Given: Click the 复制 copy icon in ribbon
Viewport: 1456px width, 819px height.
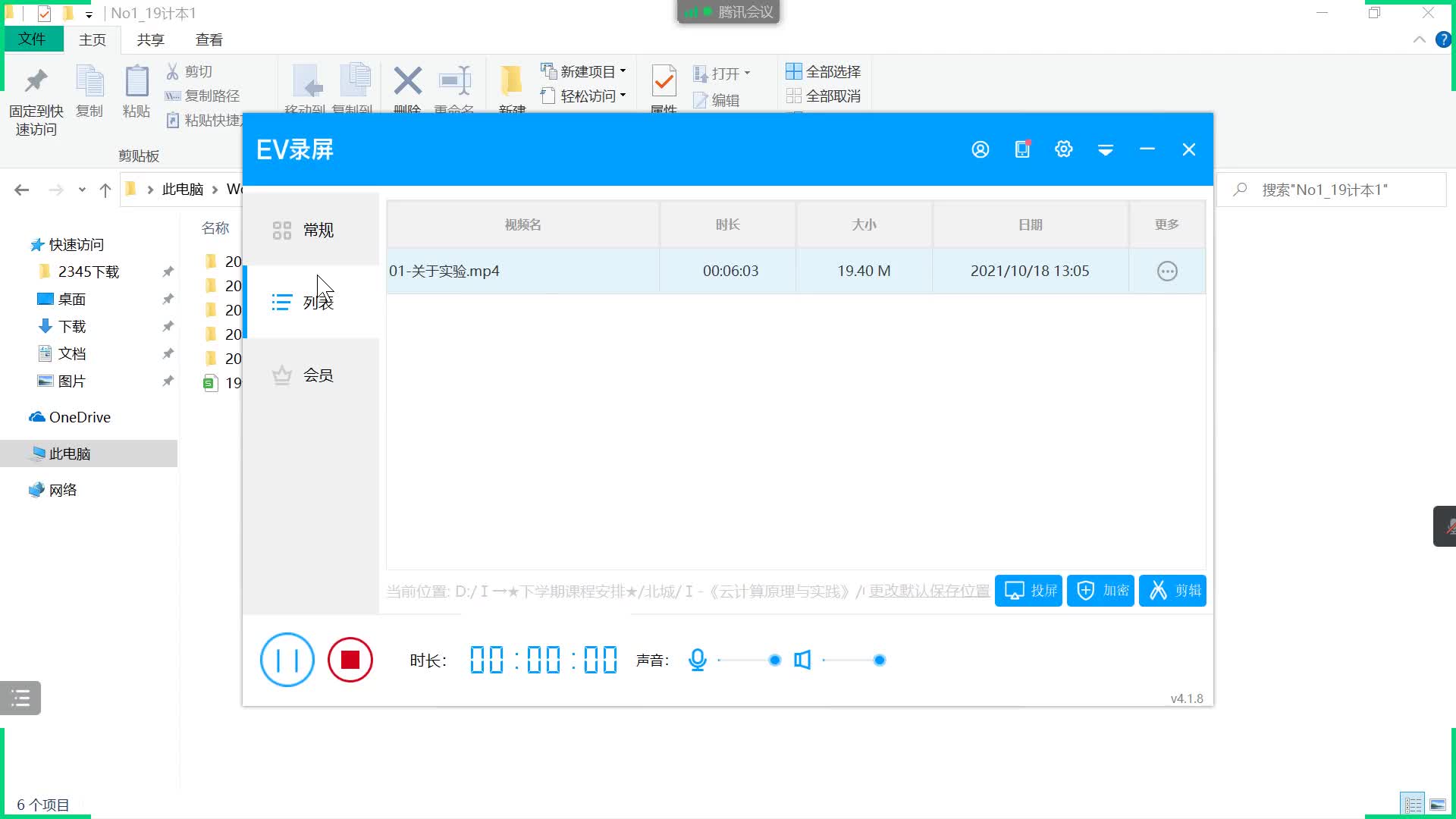Looking at the screenshot, I should (89, 82).
